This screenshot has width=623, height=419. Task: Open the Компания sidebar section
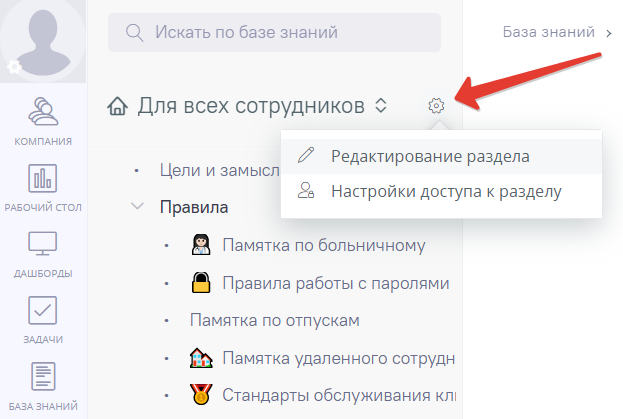[43, 122]
